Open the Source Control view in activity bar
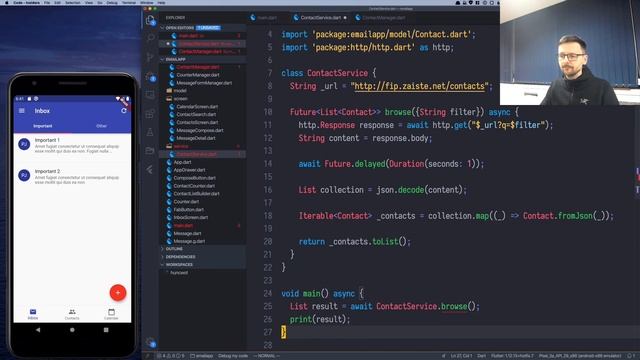Image resolution: width=640 pixels, height=360 pixels. (x=150, y=57)
